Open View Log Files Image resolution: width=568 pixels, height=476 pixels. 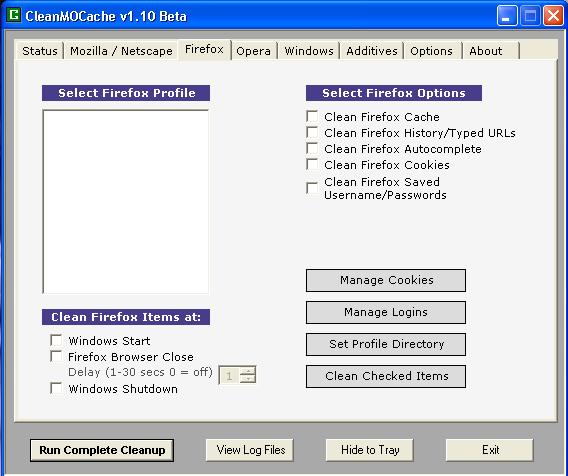tap(250, 450)
